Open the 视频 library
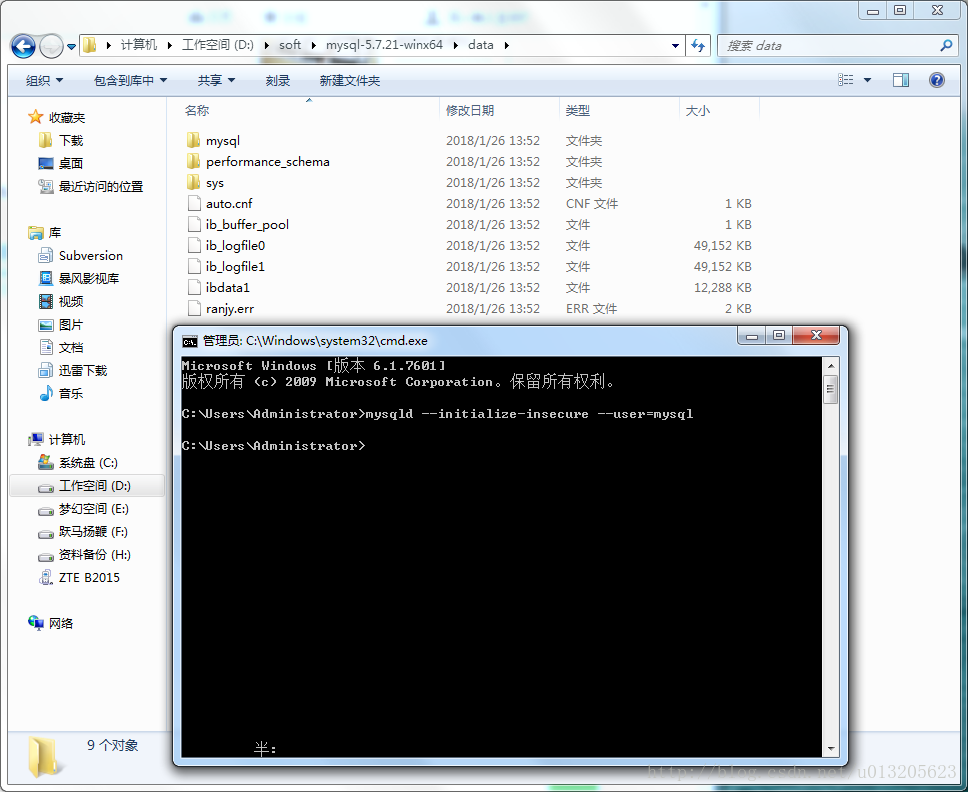 click(x=71, y=301)
